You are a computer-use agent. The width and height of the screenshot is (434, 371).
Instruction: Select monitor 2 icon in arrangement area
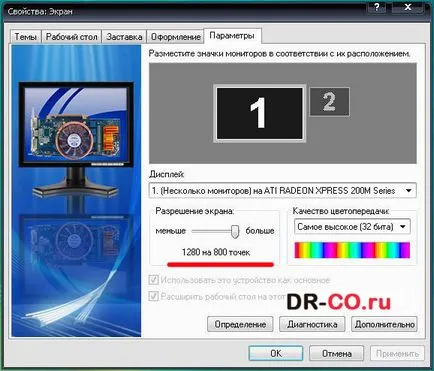pyautogui.click(x=329, y=101)
